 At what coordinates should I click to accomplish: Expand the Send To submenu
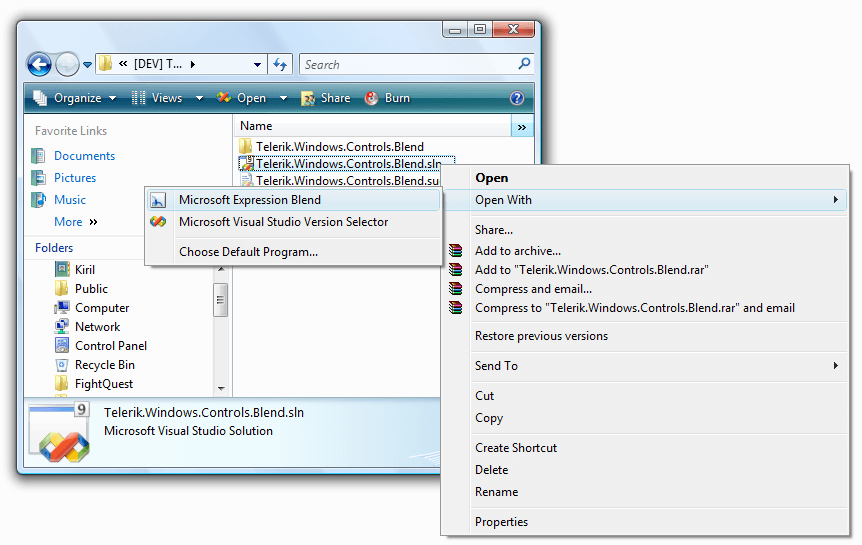point(645,366)
